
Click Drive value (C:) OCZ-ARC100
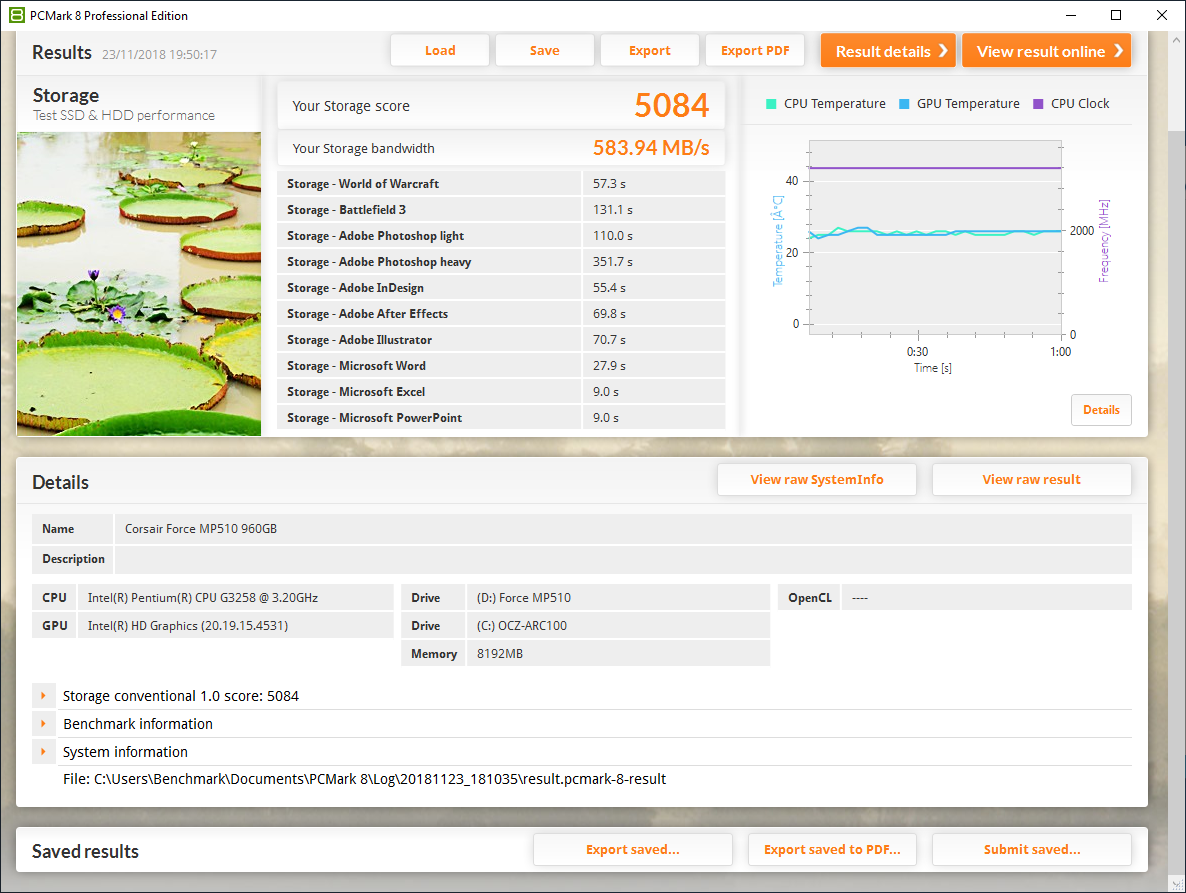click(521, 625)
